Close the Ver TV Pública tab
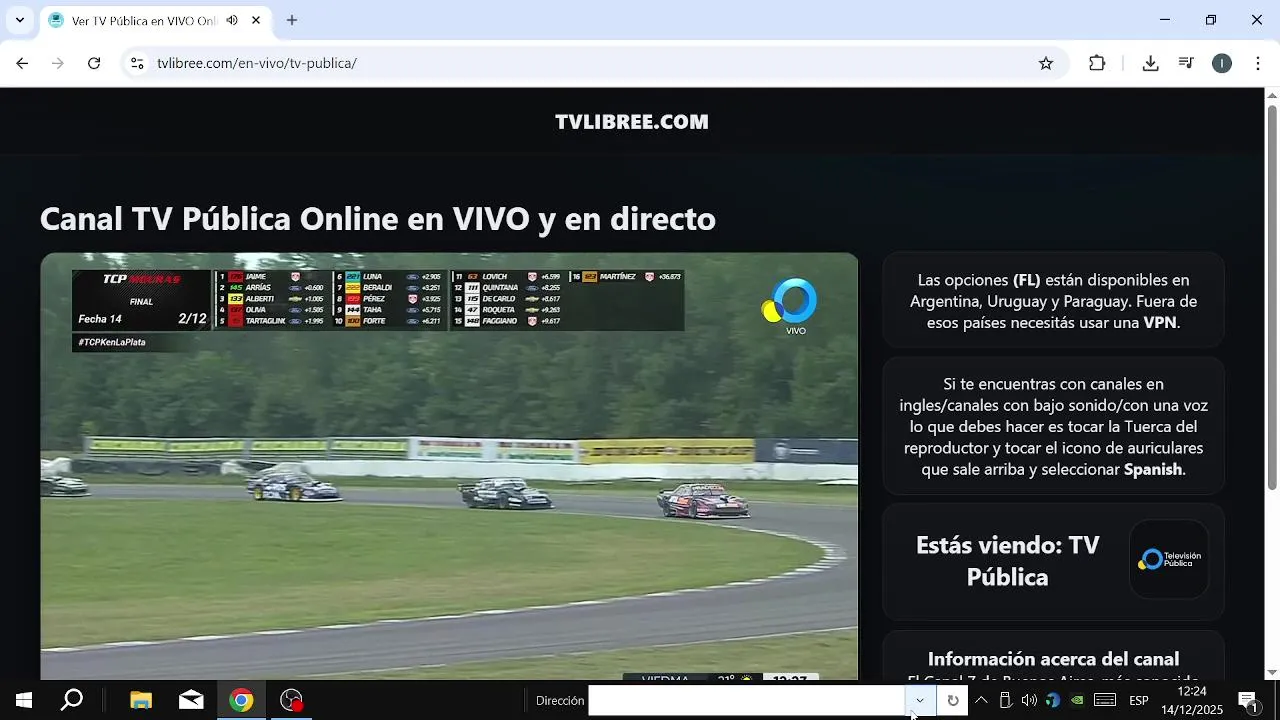Image resolution: width=1280 pixels, height=720 pixels. [256, 20]
